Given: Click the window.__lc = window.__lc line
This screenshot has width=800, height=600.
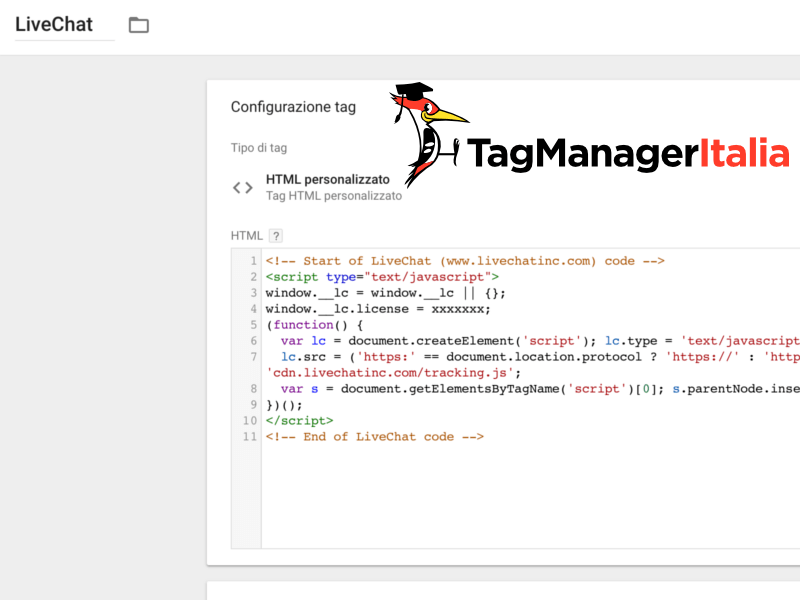Looking at the screenshot, I should coord(385,293).
